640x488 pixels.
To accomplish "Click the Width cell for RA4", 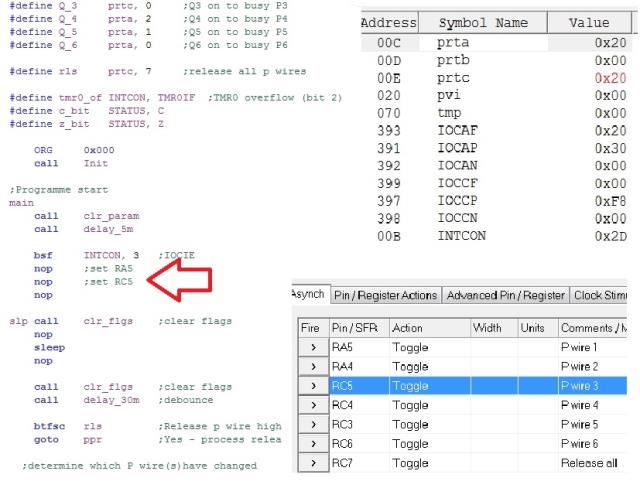I will (494, 366).
